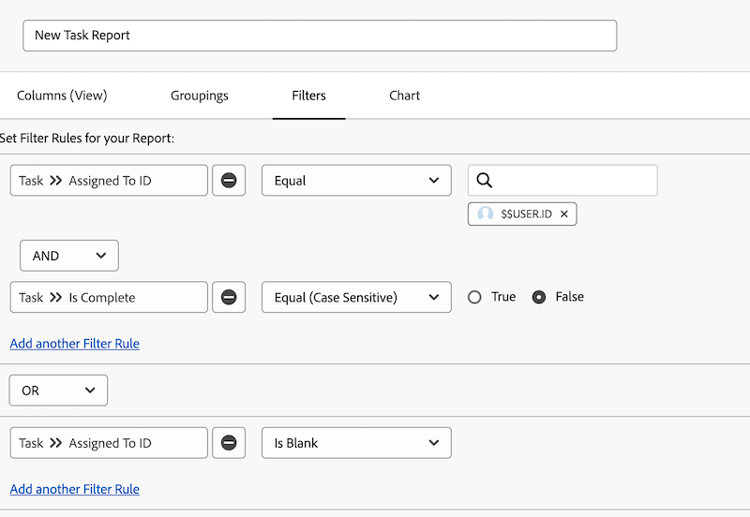Image resolution: width=750 pixels, height=517 pixels.
Task: Remove the $$USER.ID tag with its X
Action: tap(564, 214)
